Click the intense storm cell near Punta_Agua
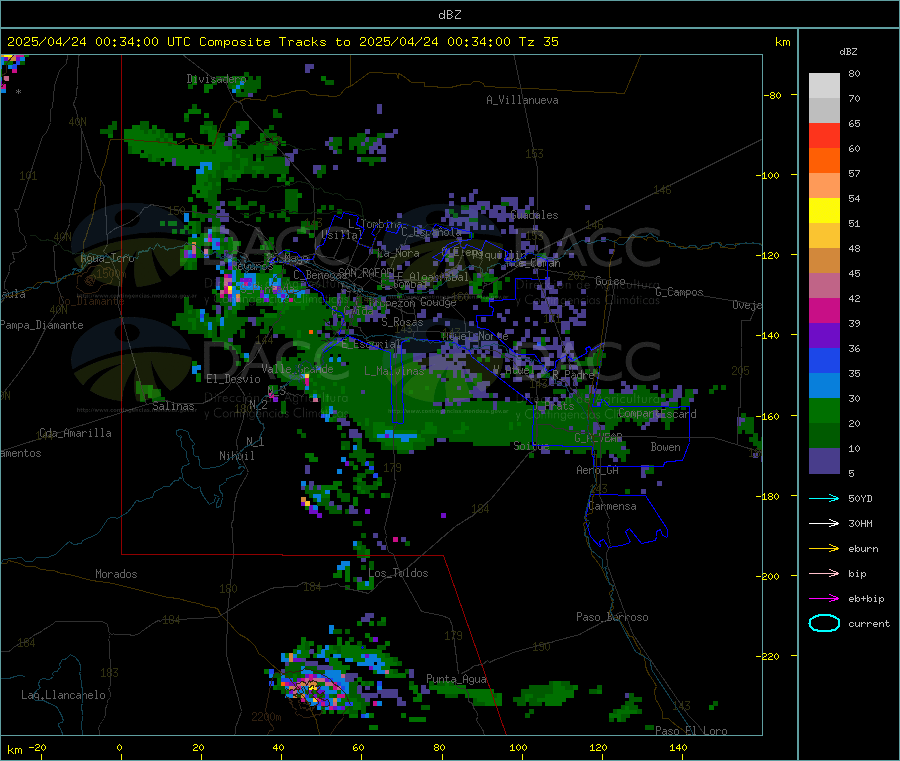Screen dimensions: 900x761 coord(313,687)
